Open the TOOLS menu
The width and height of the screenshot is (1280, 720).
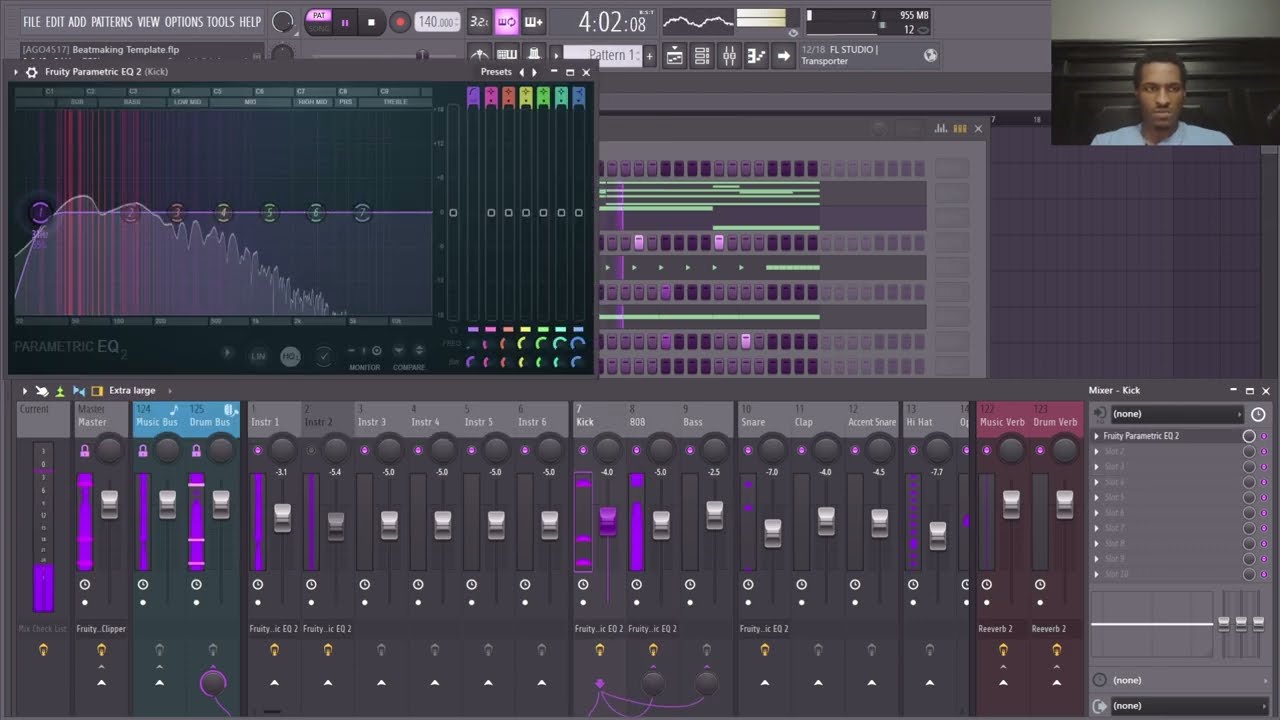(221, 22)
